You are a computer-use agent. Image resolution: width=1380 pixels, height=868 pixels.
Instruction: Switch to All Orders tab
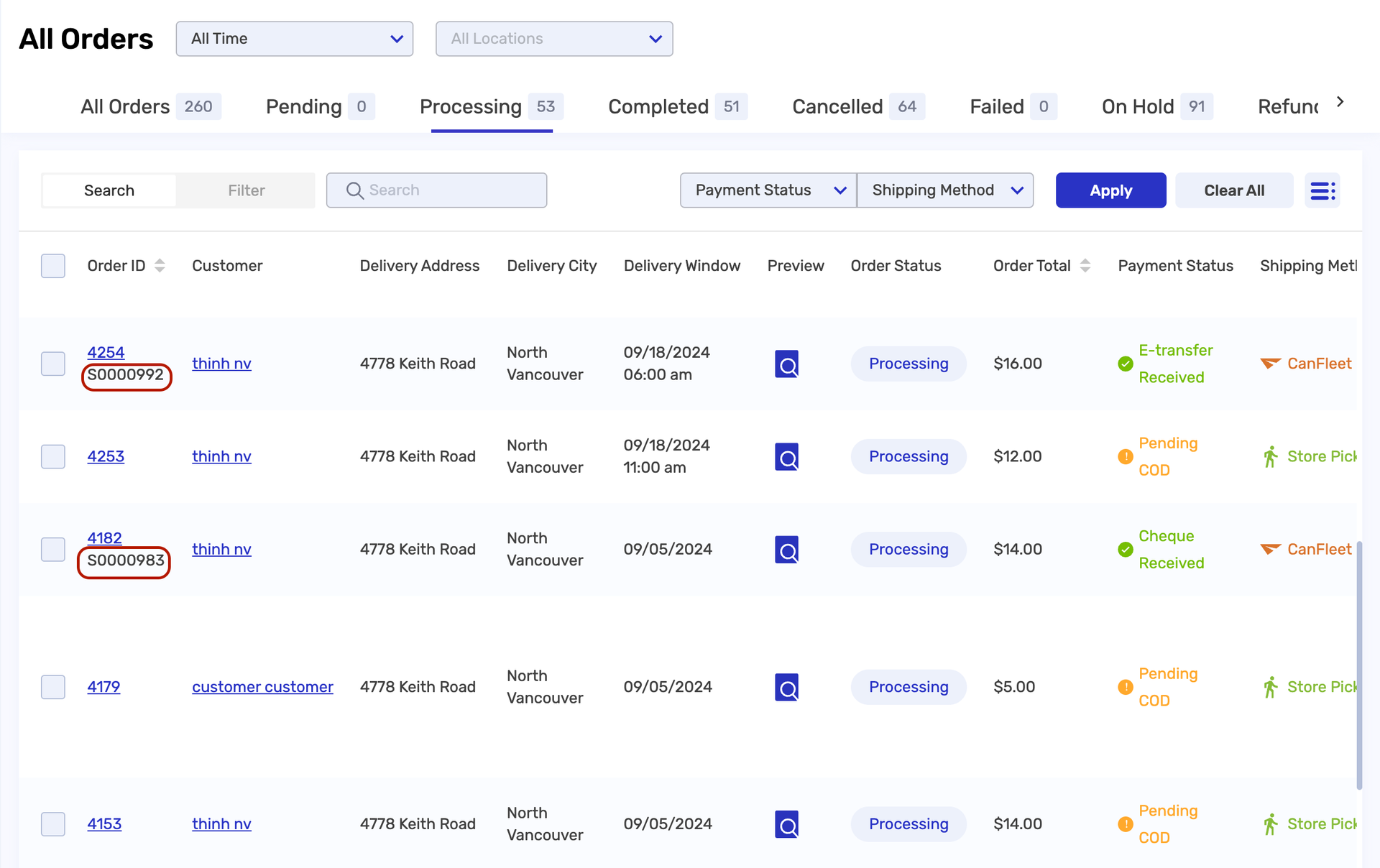[151, 106]
